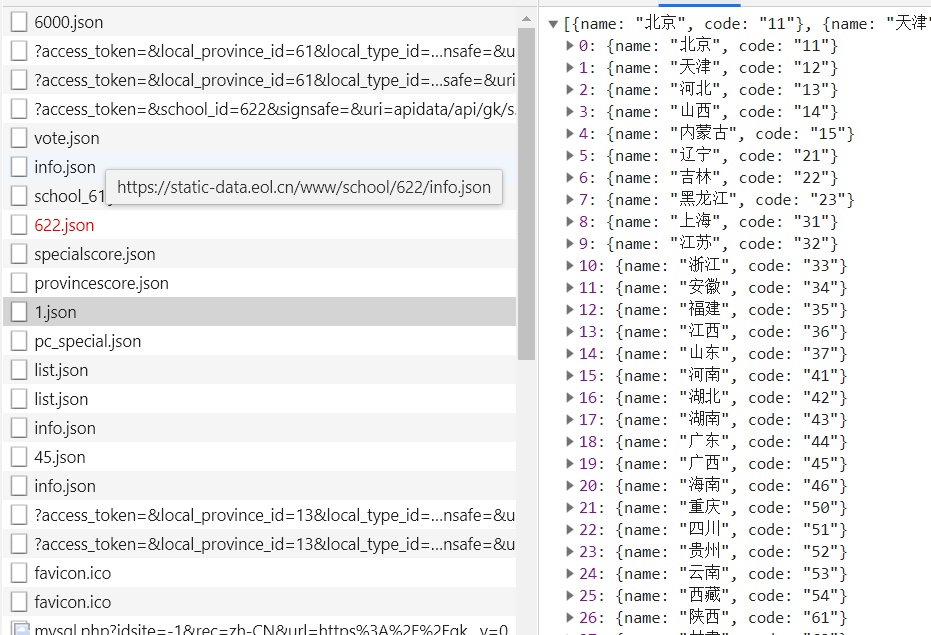Viewport: 931px width, 635px height.
Task: Select the failed 622.json request
Action: pyautogui.click(x=259, y=225)
